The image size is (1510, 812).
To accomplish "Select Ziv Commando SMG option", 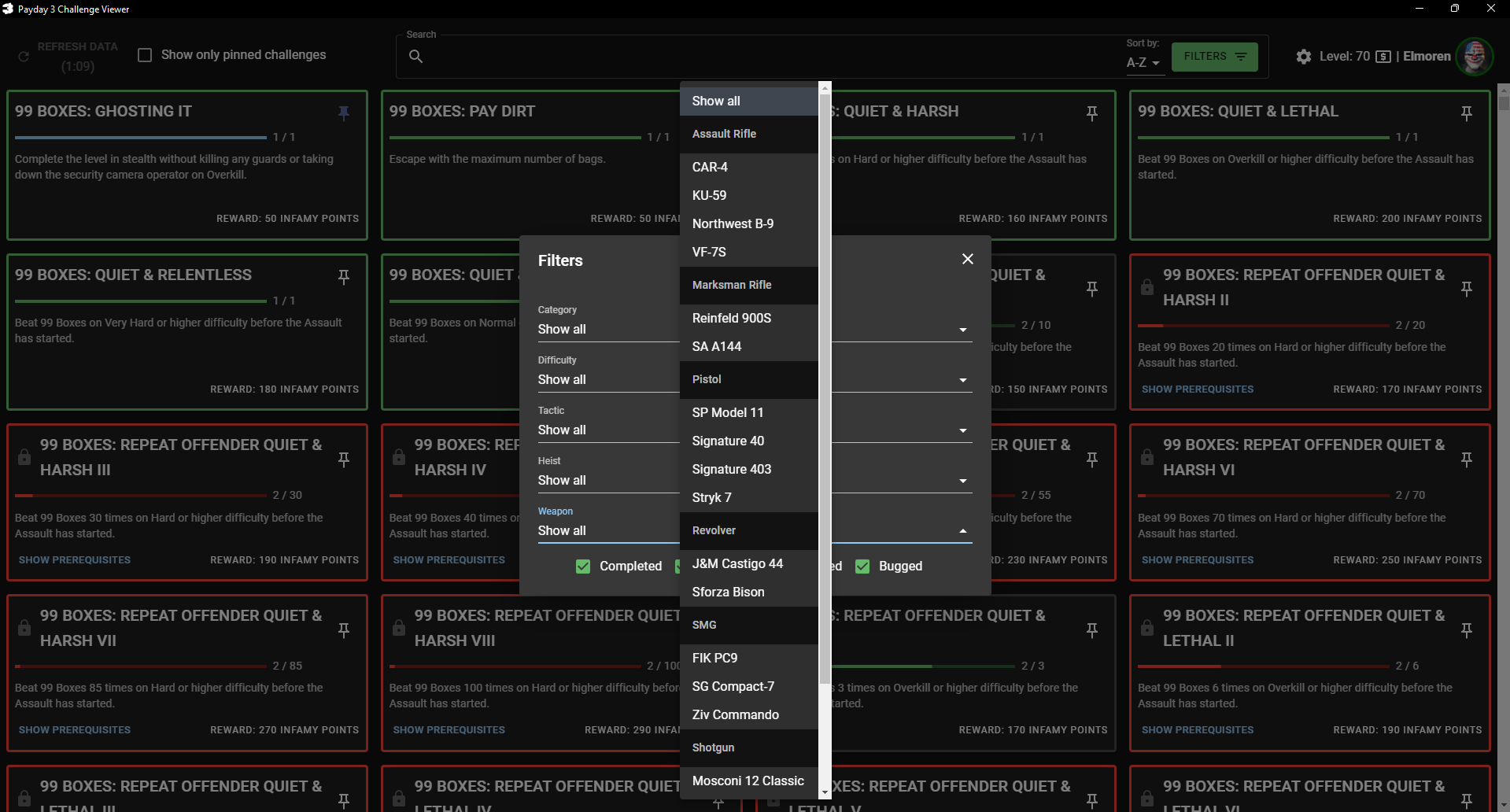I will [x=749, y=714].
